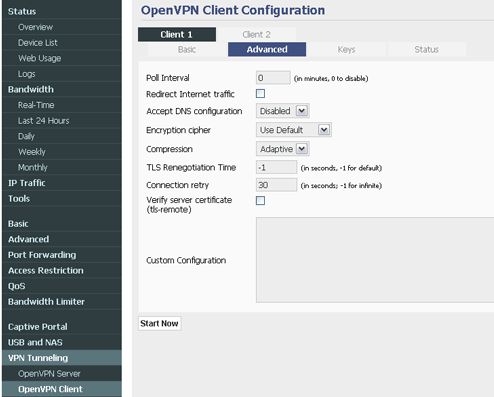The height and width of the screenshot is (397, 494).
Task: Open Bandwidth Limiter section
Action: point(62,302)
